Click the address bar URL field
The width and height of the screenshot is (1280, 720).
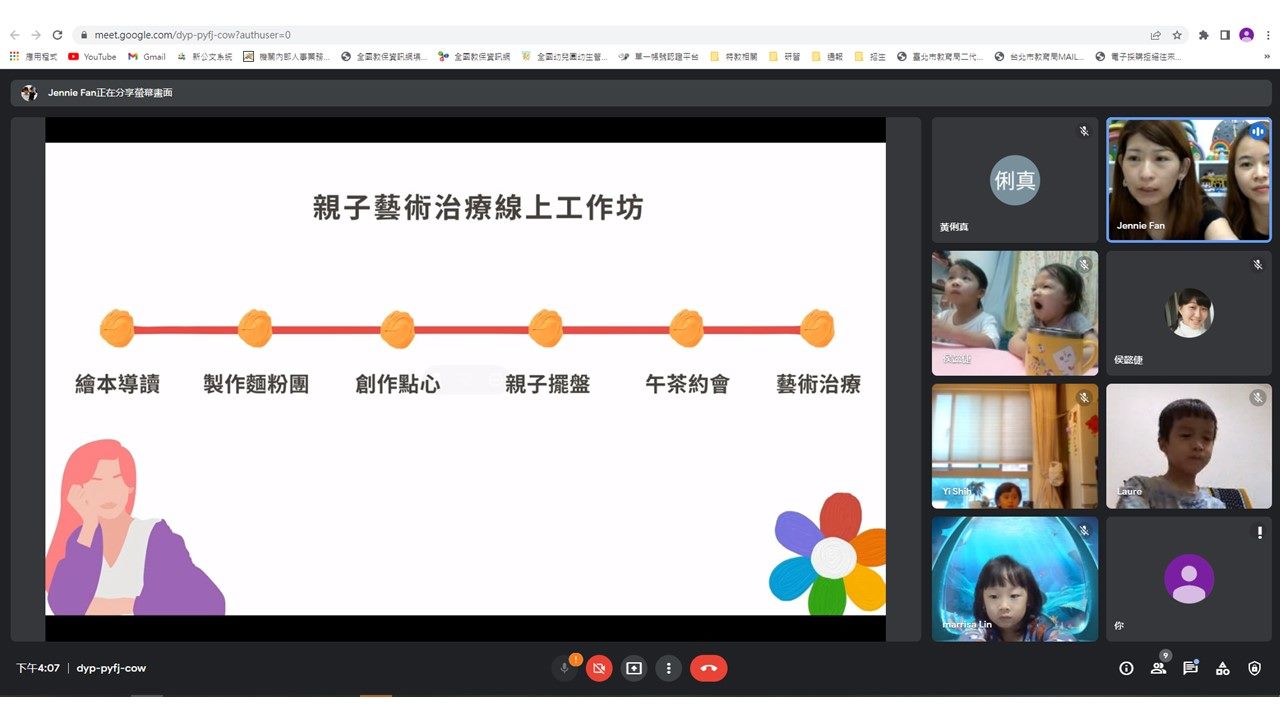tap(600, 35)
